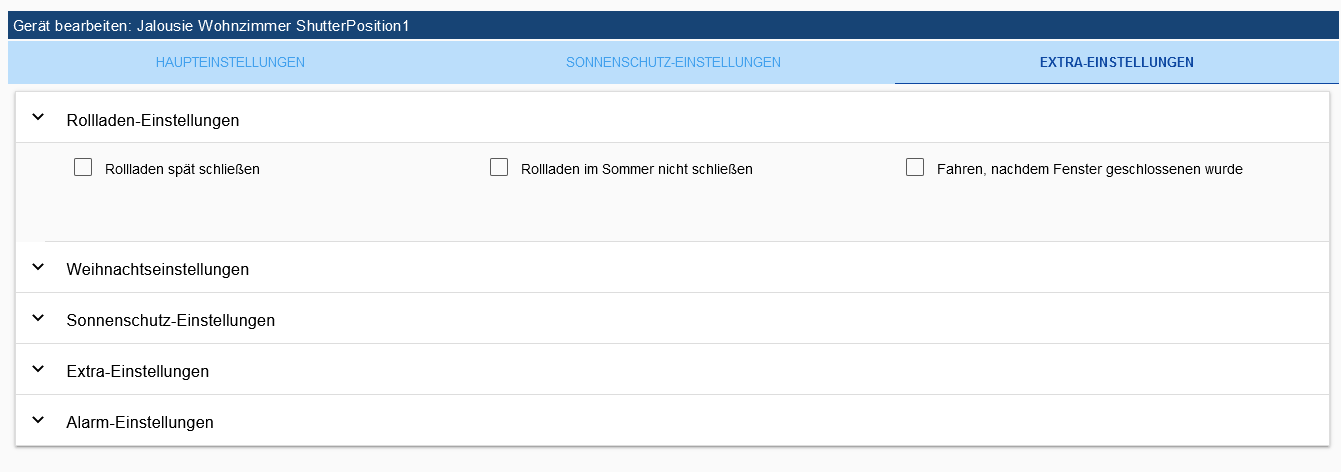This screenshot has height=472, width=1341.
Task: Enable the 'Rollladen spät schließen' checkbox
Action: point(83,167)
